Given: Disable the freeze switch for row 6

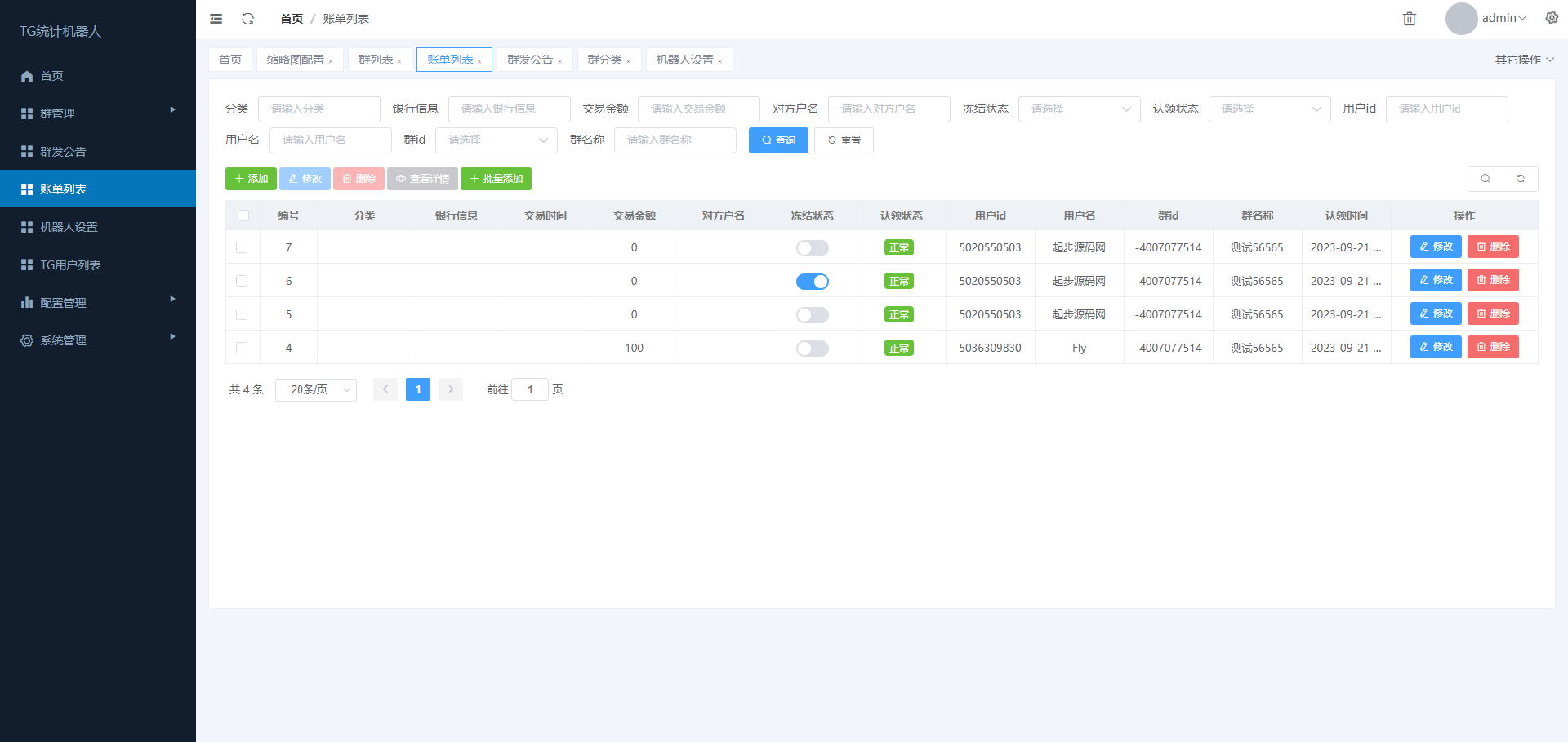Looking at the screenshot, I should coord(812,282).
